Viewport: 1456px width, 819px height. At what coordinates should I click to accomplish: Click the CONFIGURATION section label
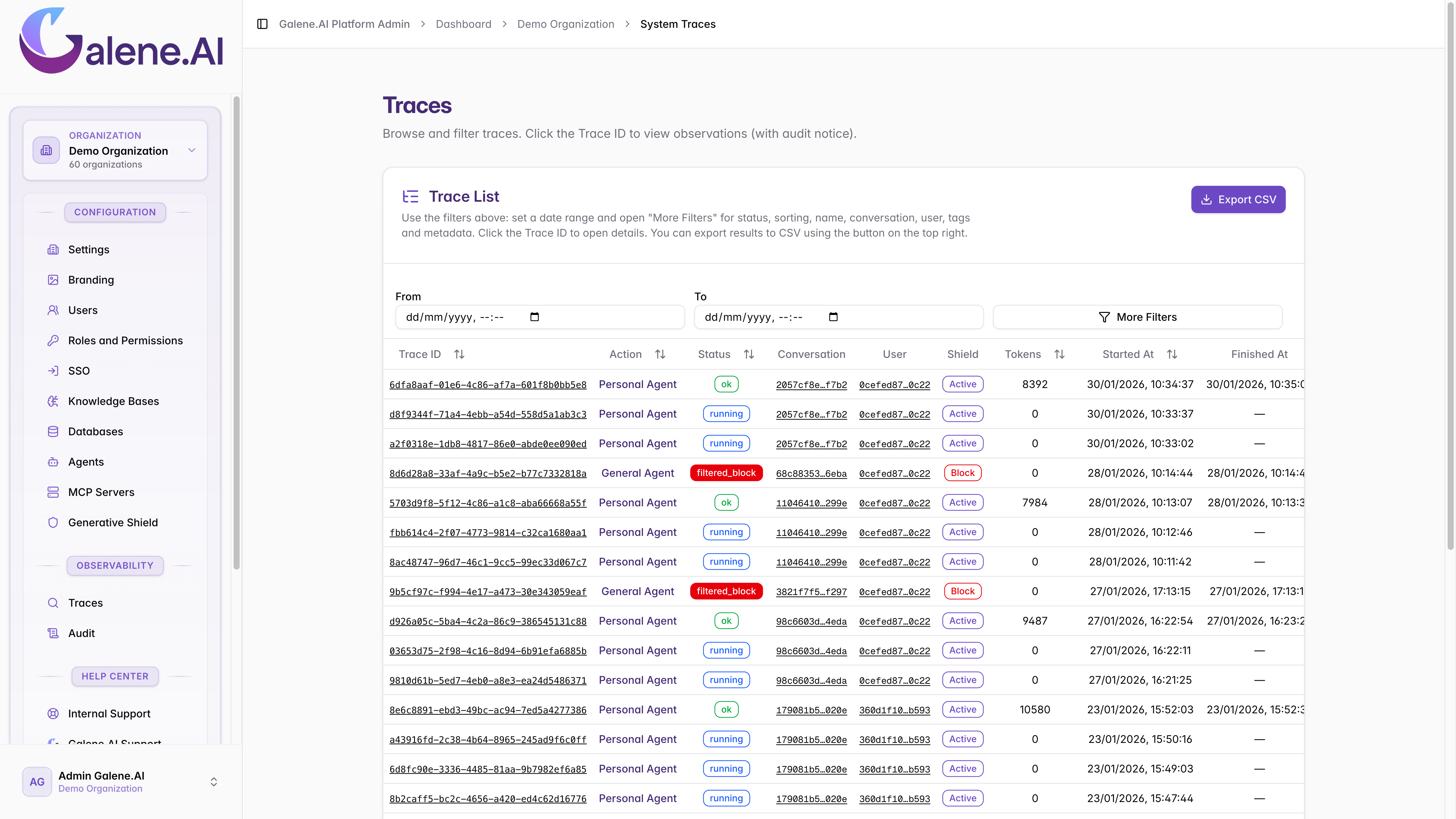coord(115,212)
